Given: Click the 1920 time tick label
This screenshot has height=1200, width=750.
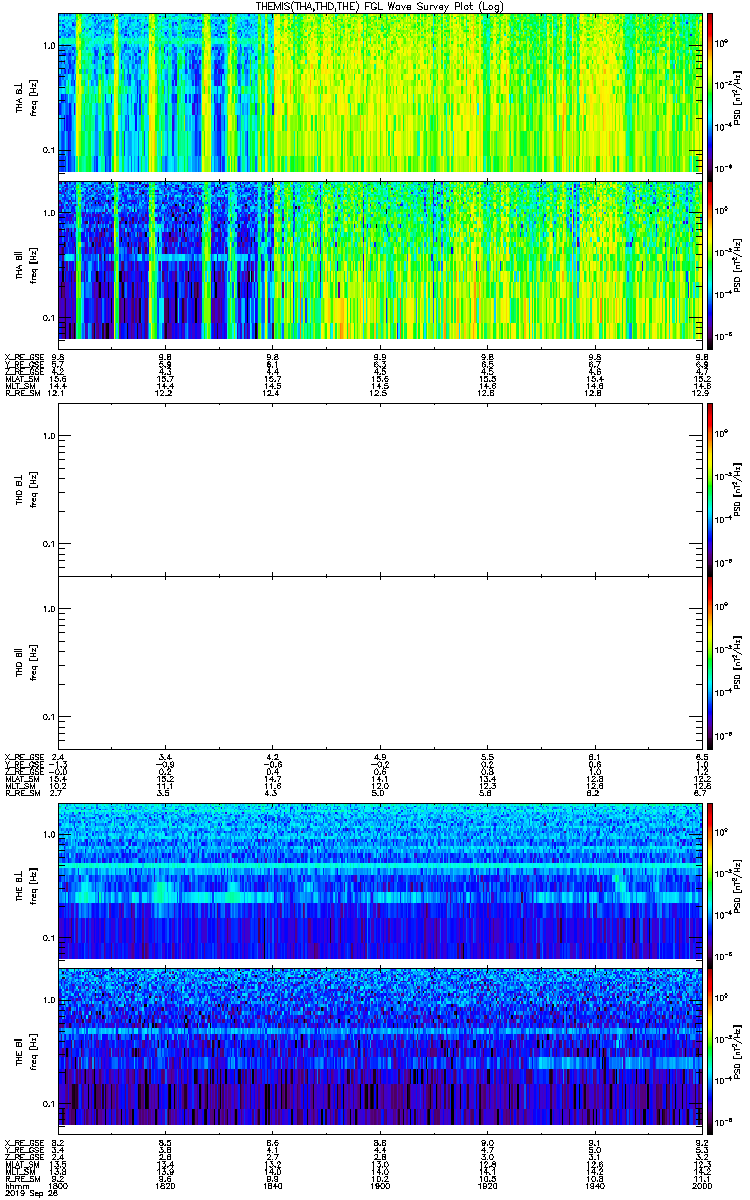Looking at the screenshot, I should 487,1186.
